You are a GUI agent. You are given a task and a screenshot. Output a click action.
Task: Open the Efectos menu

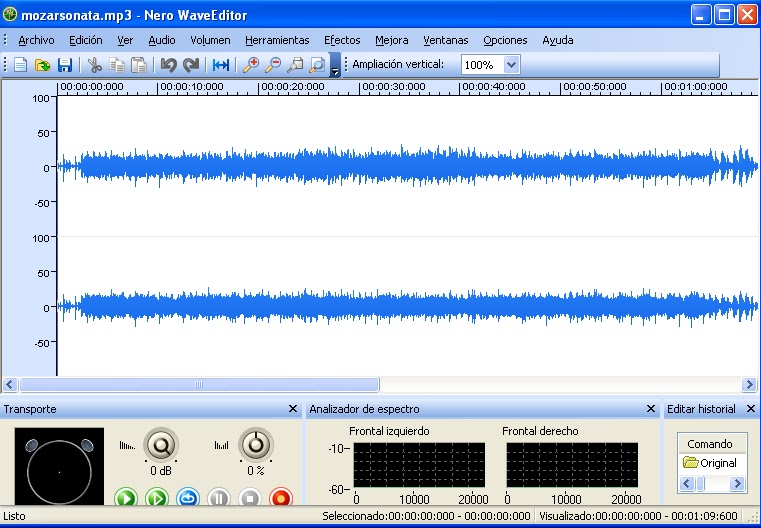tap(342, 40)
